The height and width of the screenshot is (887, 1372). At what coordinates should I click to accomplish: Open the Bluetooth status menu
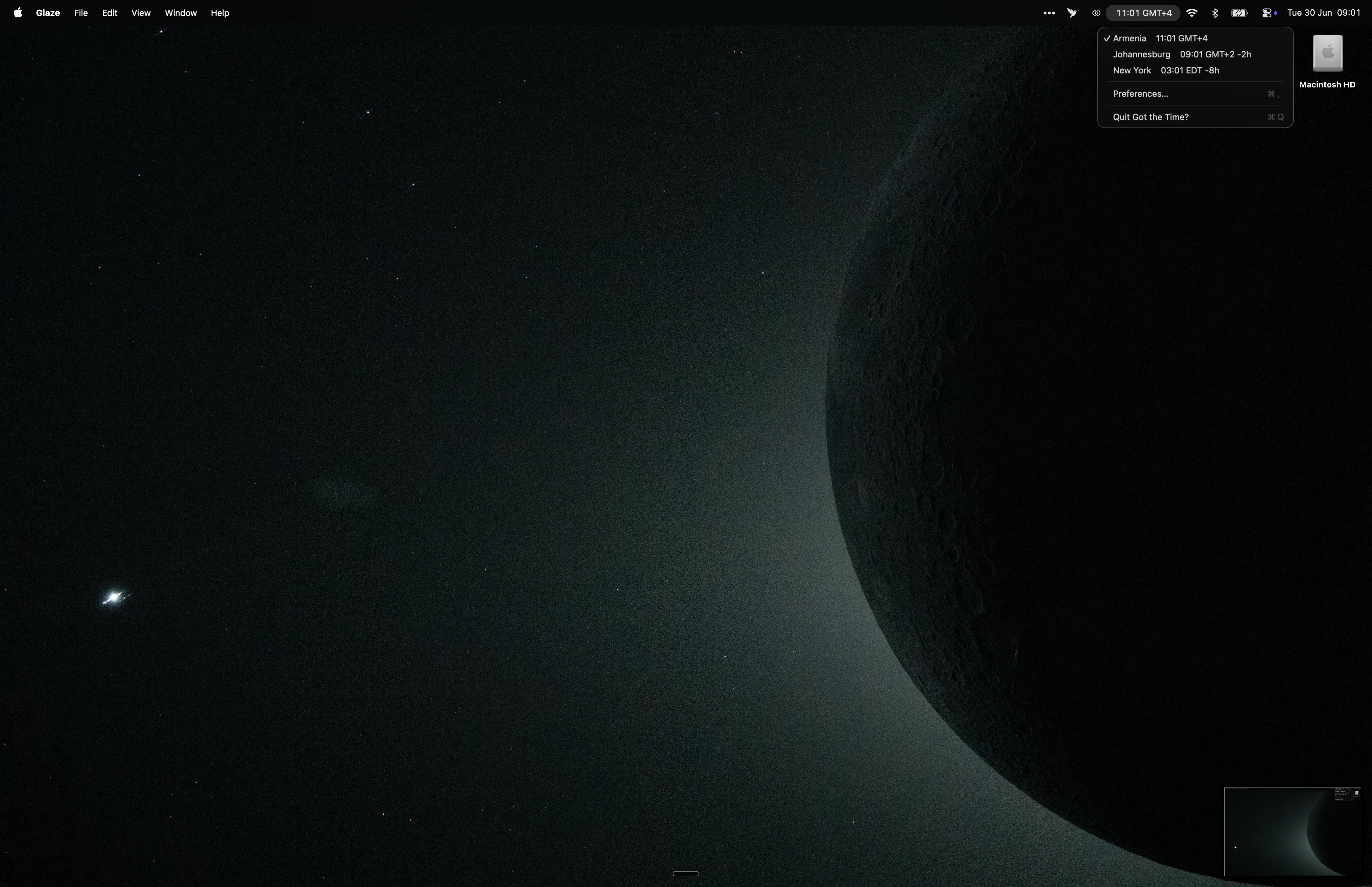pos(1215,13)
